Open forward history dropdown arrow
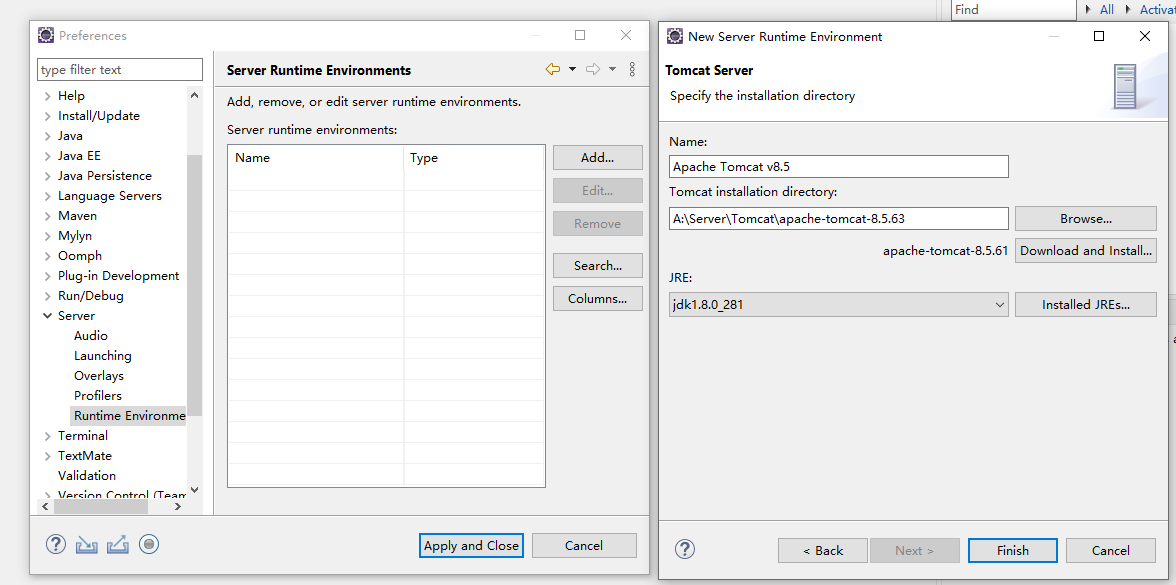Image resolution: width=1176 pixels, height=585 pixels. pyautogui.click(x=612, y=69)
